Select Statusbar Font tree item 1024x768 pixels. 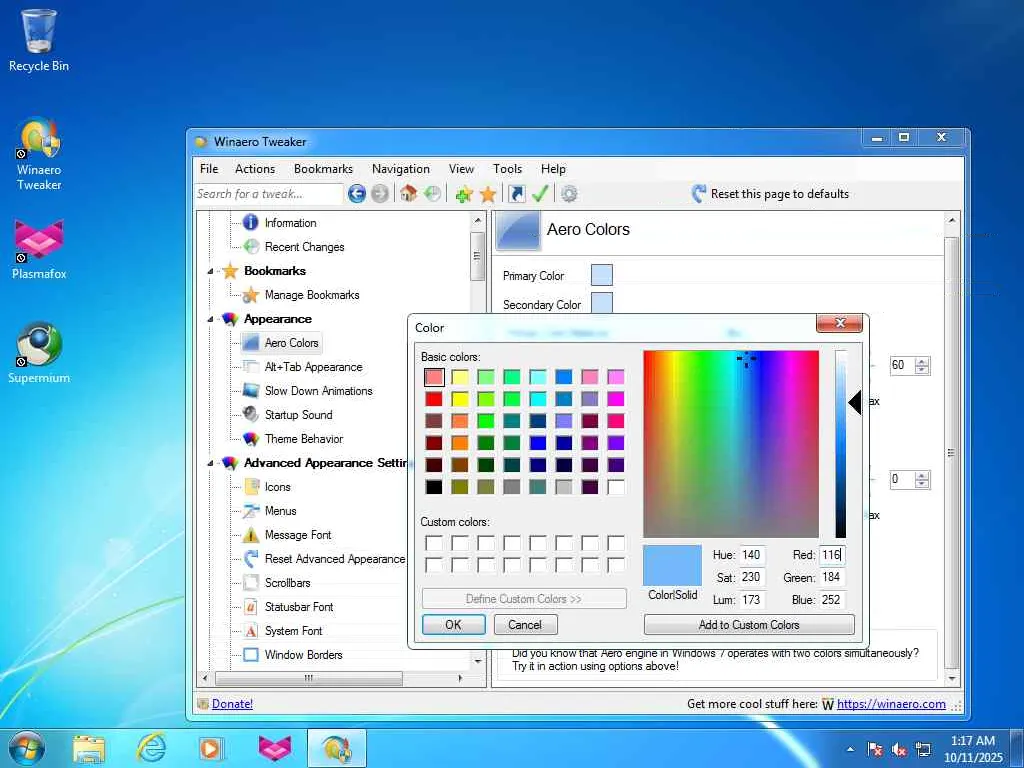pyautogui.click(x=298, y=607)
